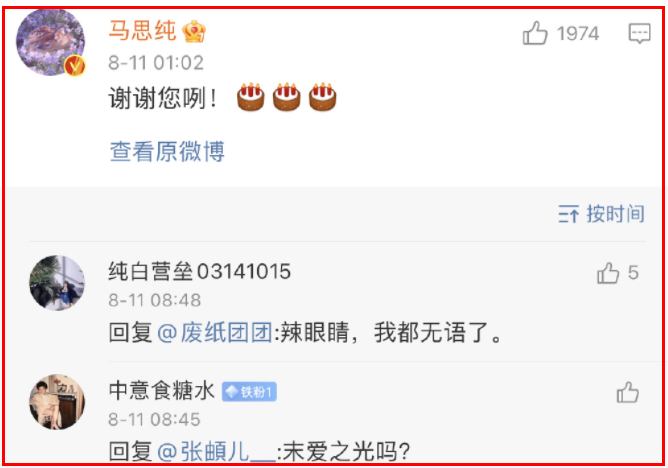This screenshot has height=468, width=668.
Task: Open 纯白营垒03141015 user profile name
Action: [199, 271]
